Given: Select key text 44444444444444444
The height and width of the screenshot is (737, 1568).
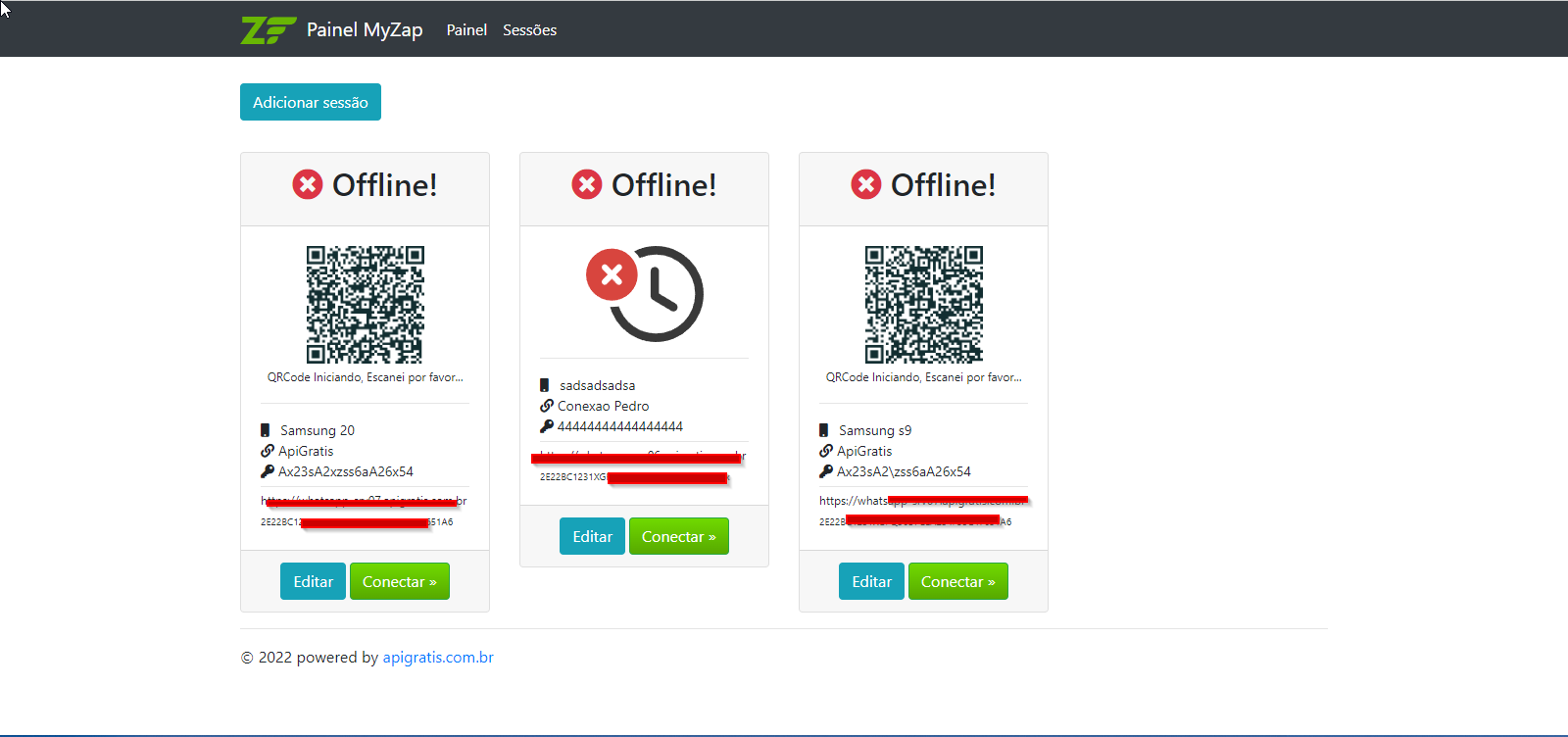Looking at the screenshot, I should 620,426.
